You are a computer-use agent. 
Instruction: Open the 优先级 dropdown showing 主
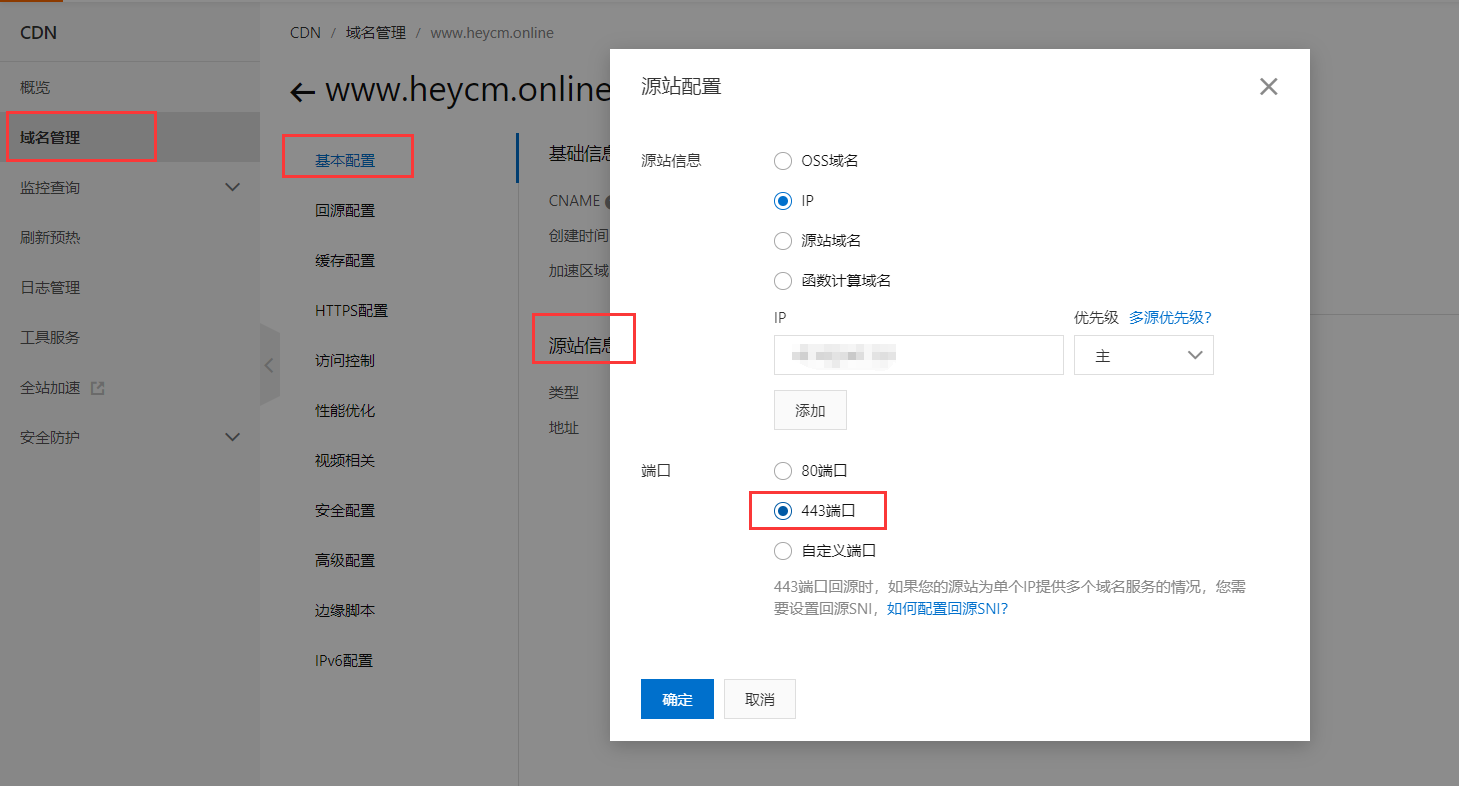point(1143,356)
